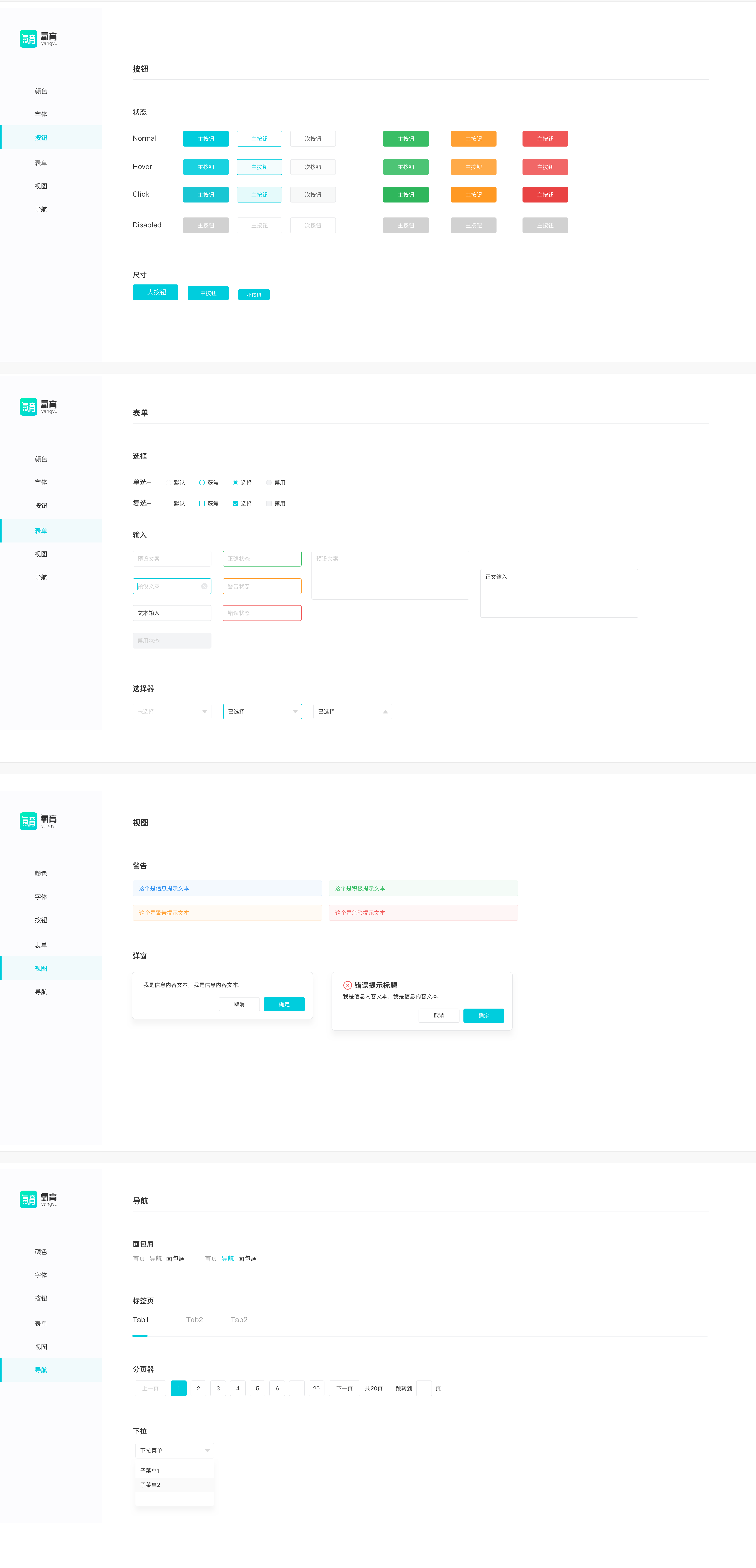Choose the blue-outlined 获焦 radio button
The width and height of the screenshot is (756, 1568).
pos(202,483)
